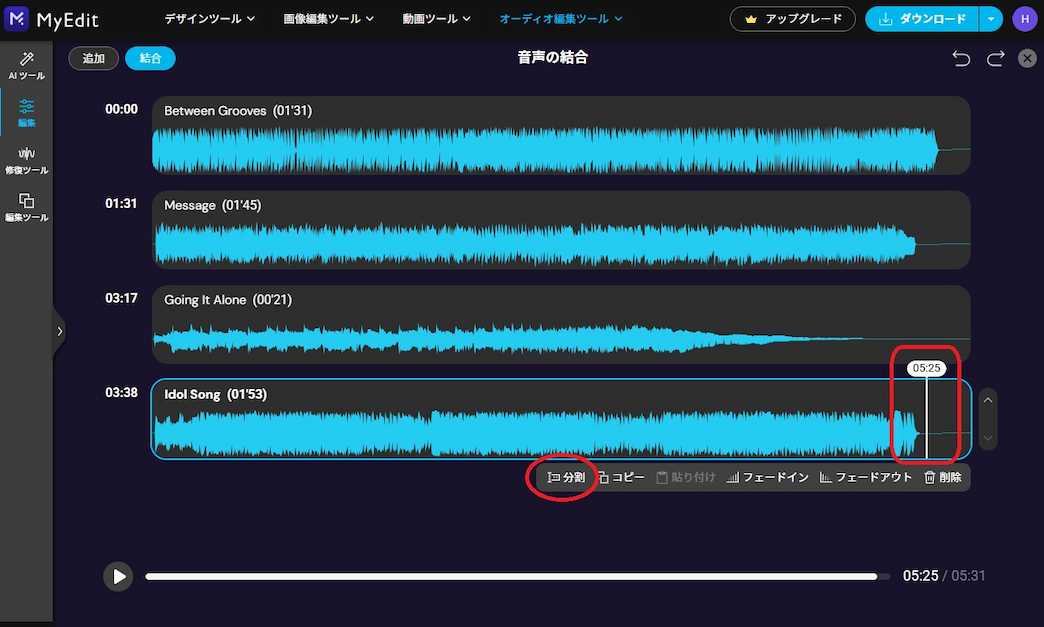1044x627 pixels.
Task: Select the AIツール panel in the sidebar
Action: pyautogui.click(x=26, y=65)
